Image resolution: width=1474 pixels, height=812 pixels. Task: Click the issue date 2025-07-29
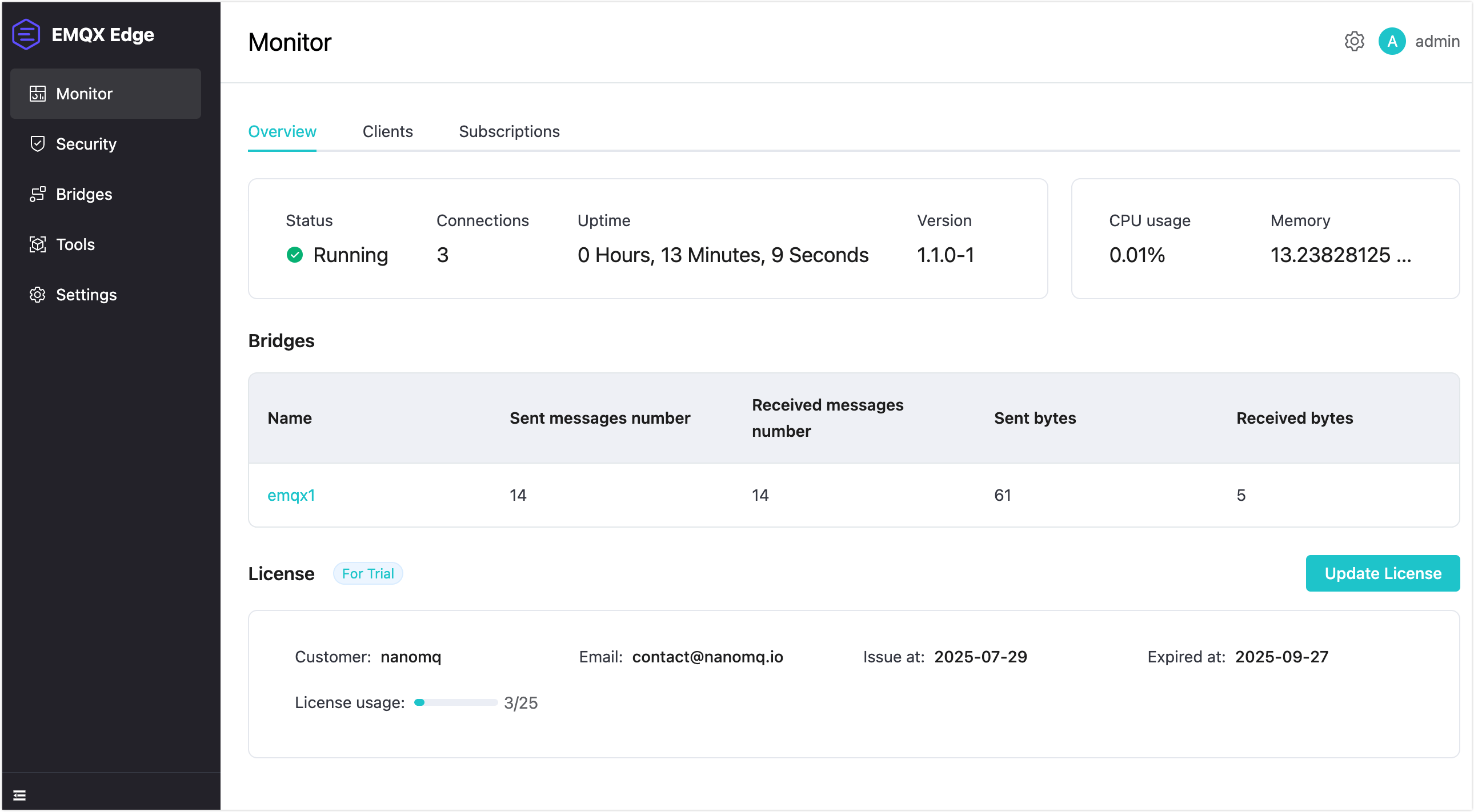click(980, 657)
